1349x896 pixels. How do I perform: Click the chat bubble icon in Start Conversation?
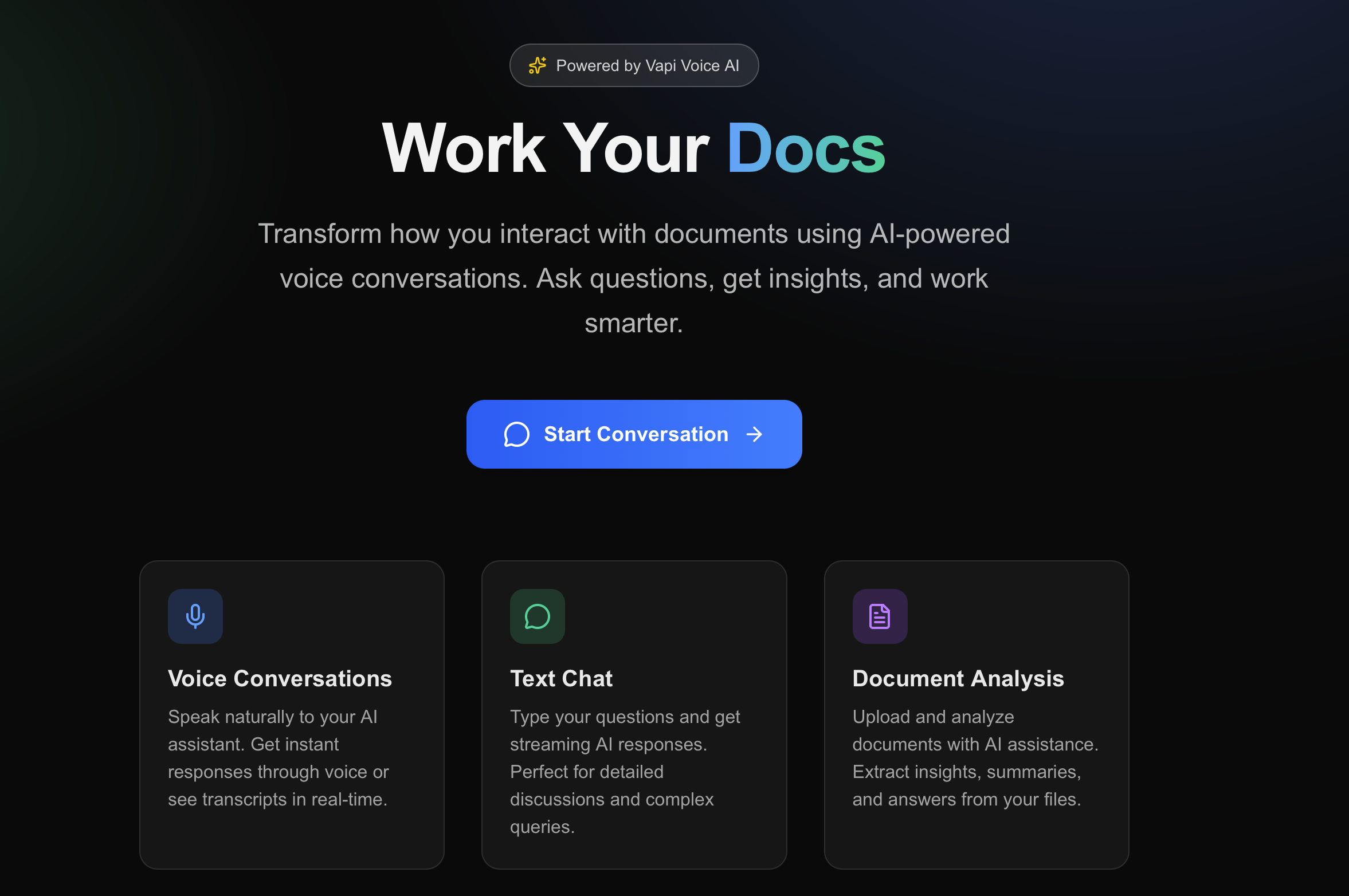[516, 434]
